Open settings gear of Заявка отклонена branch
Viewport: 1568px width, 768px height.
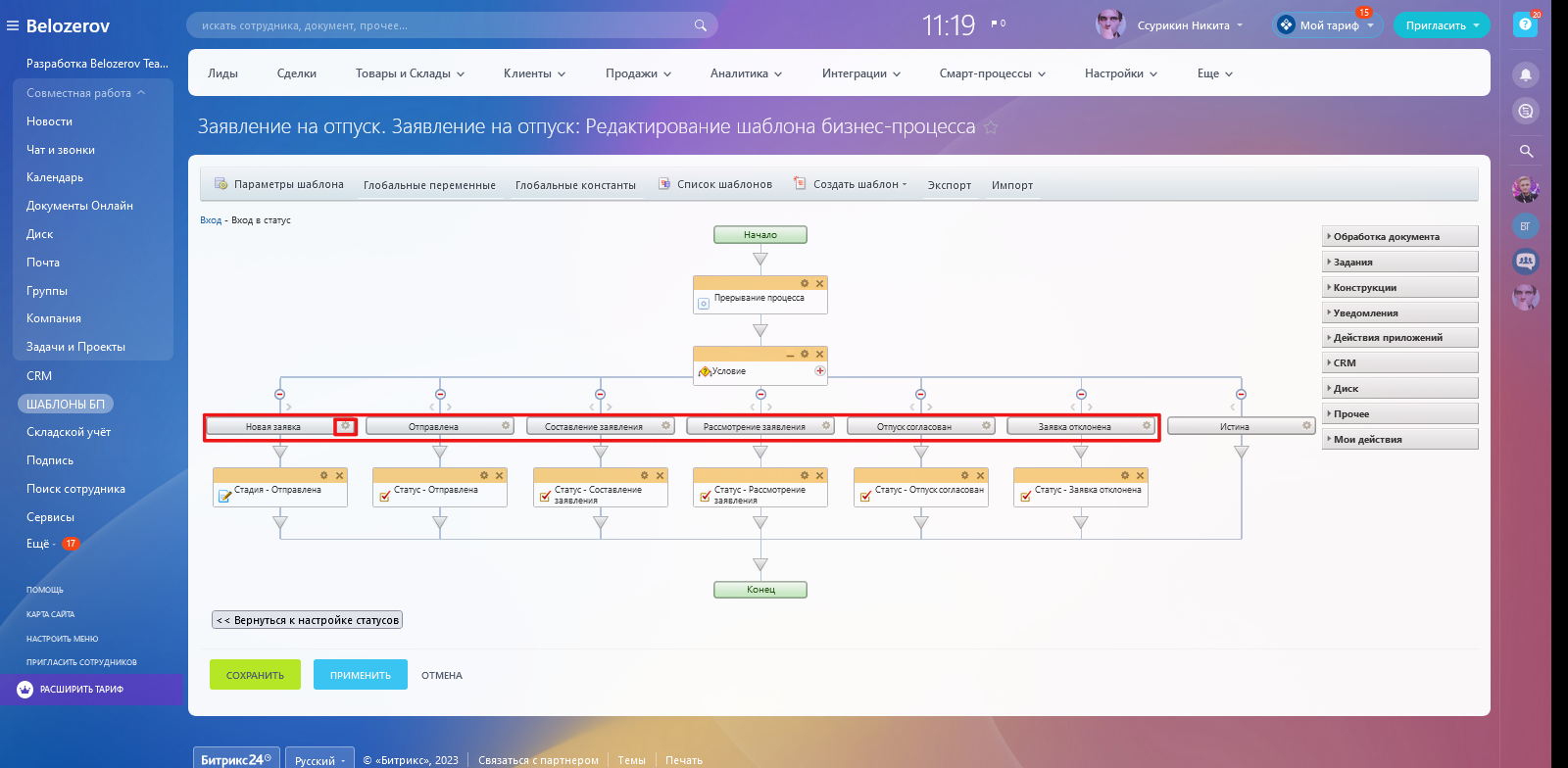pos(1147,426)
